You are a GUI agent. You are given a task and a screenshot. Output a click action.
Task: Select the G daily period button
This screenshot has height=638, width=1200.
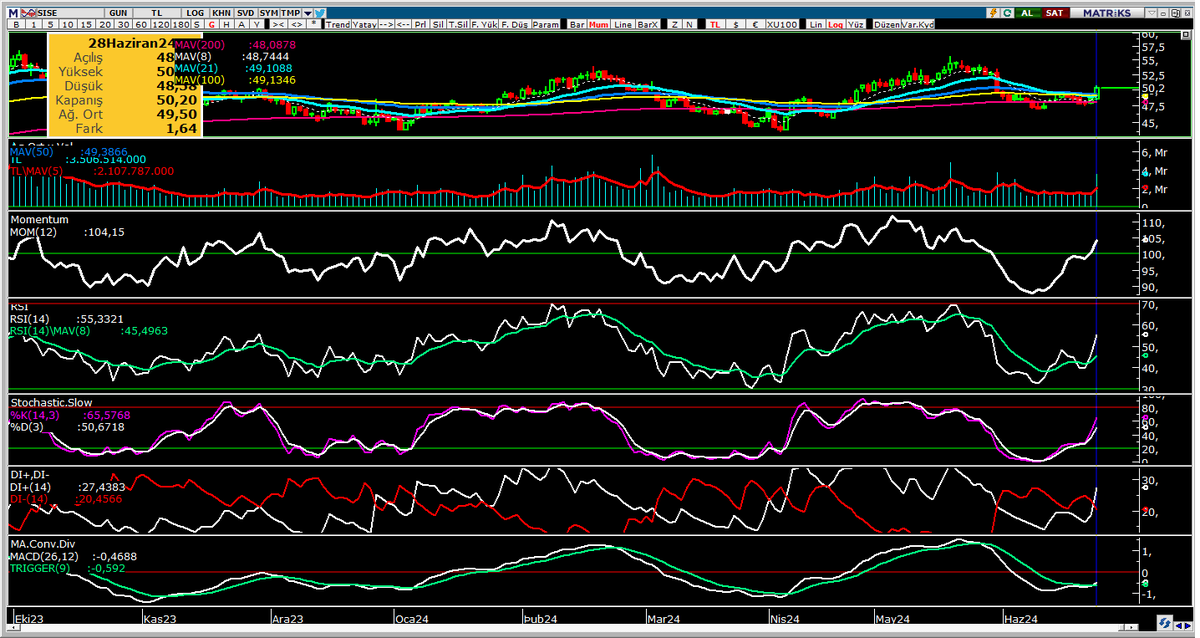tap(211, 24)
